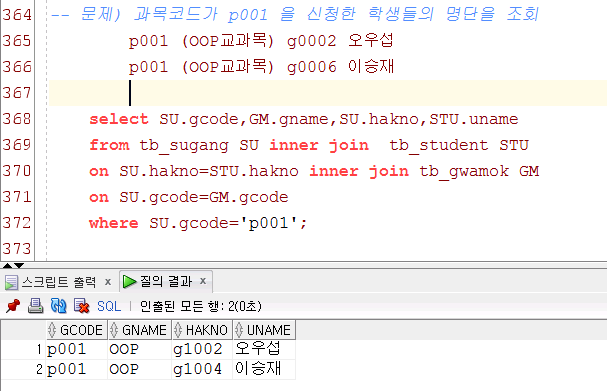The width and height of the screenshot is (607, 391).
Task: Delete row using red X icon
Action: click(x=81, y=306)
